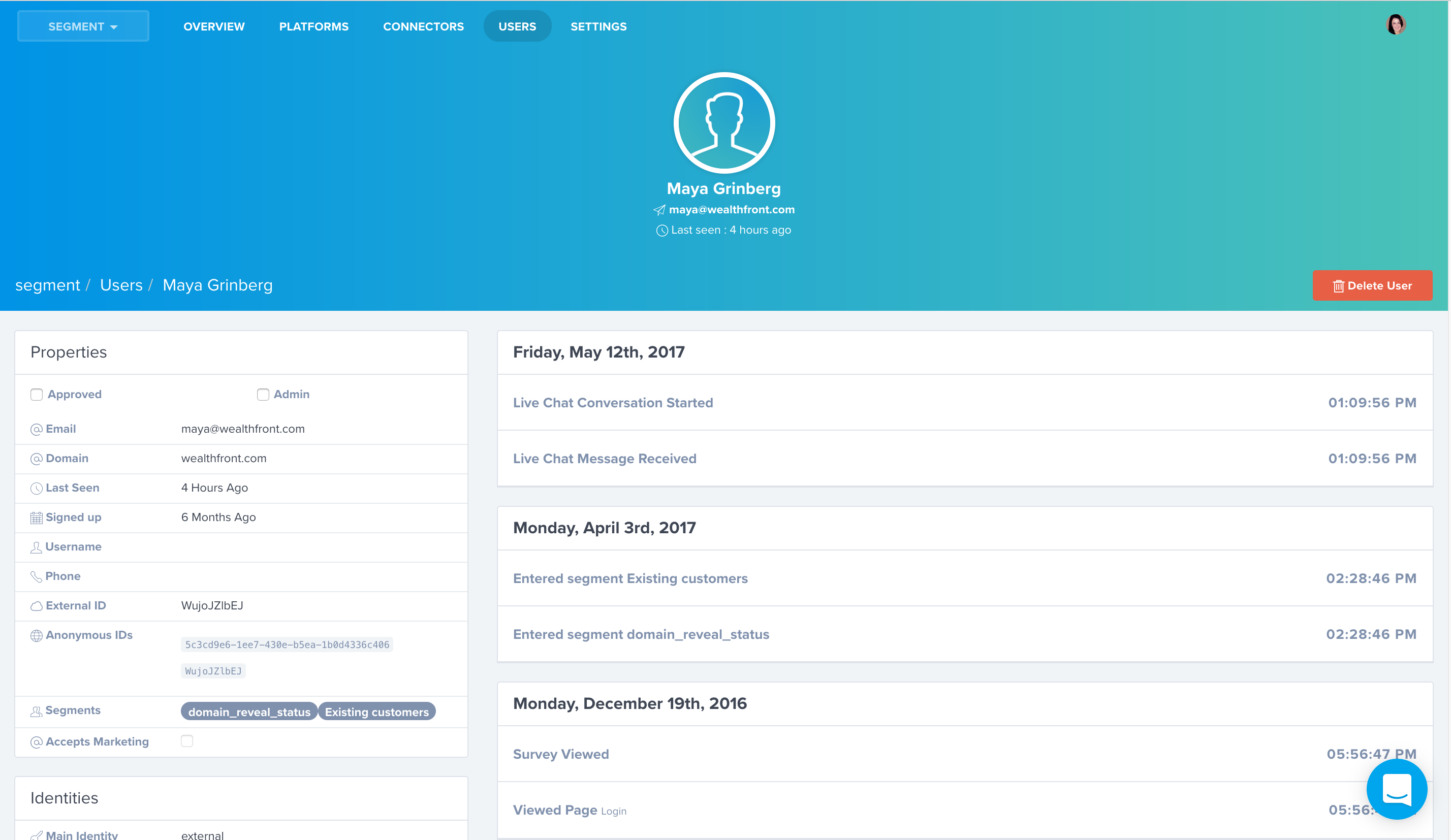Click Maya Grinberg breadcrumb item
This screenshot has height=840, width=1451.
pos(217,285)
